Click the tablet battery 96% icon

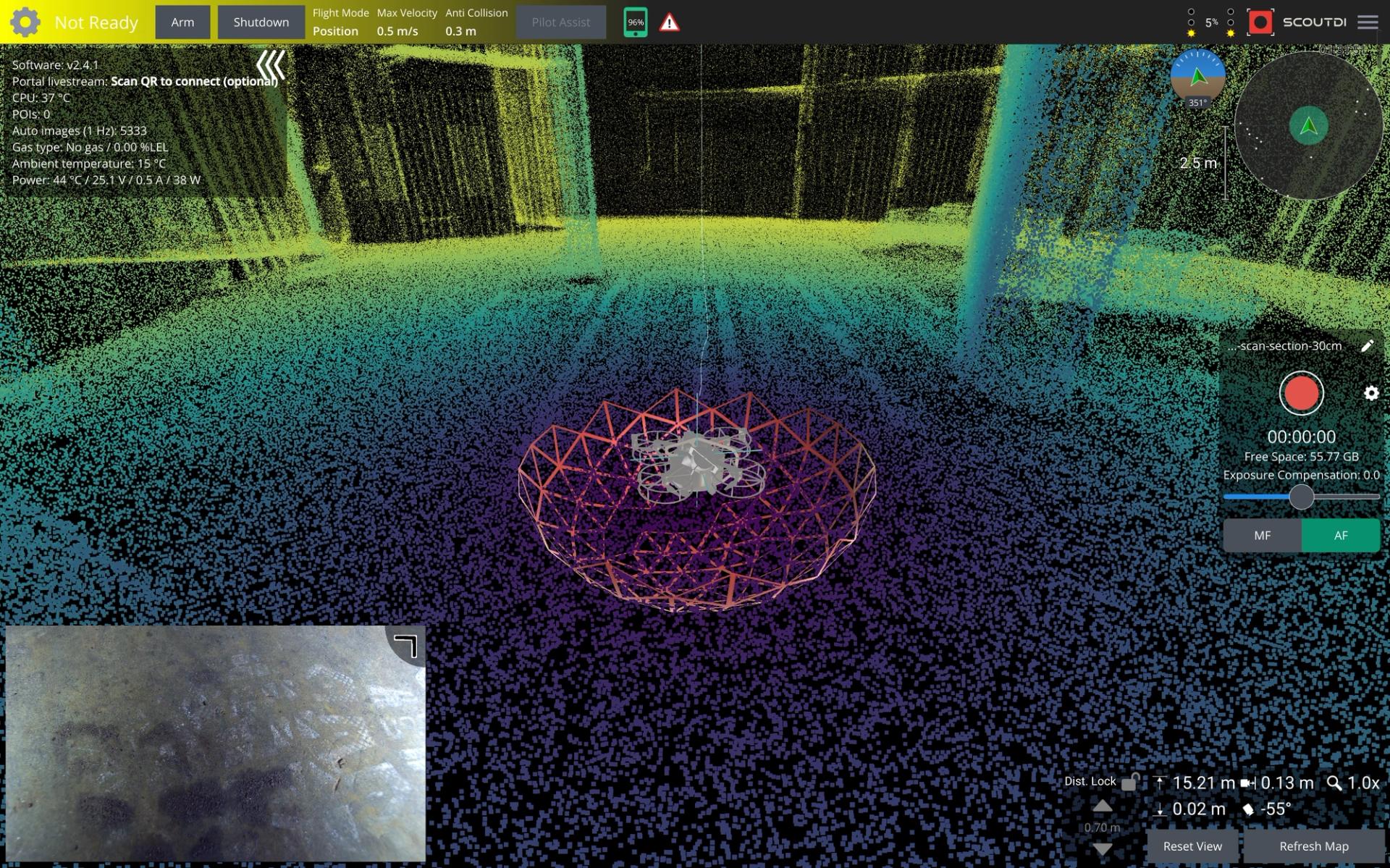(x=635, y=22)
